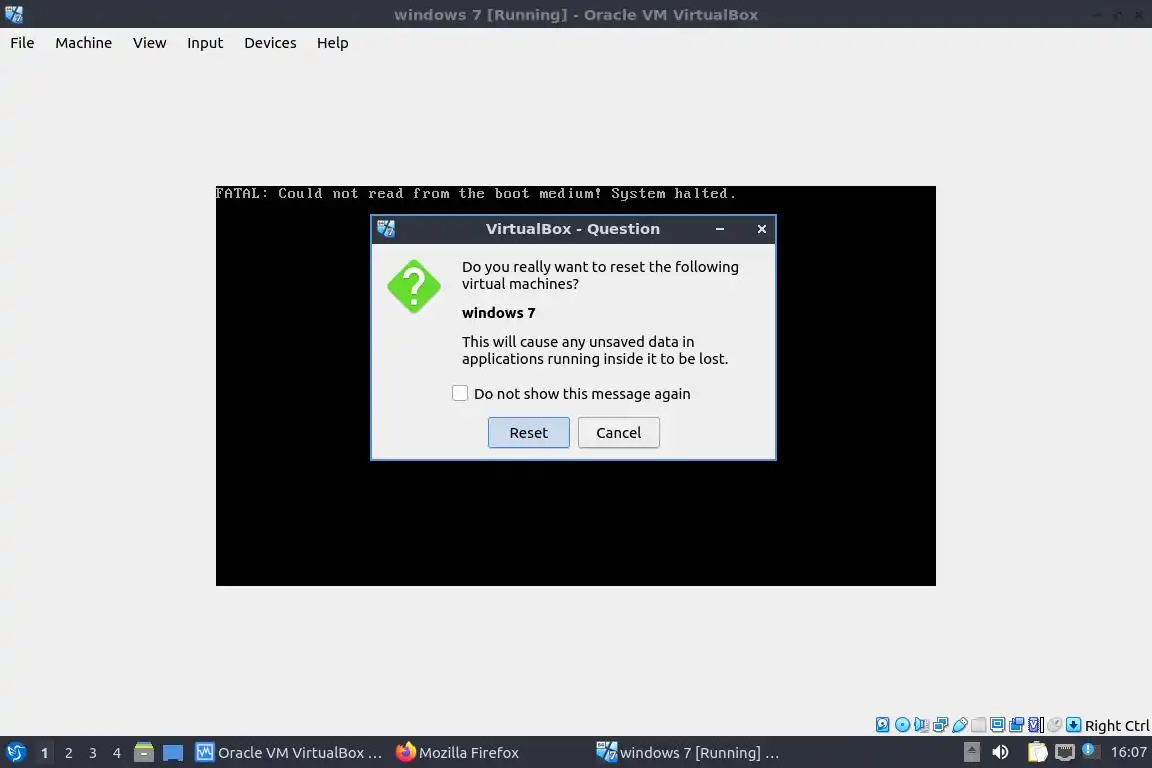Click the audio status bar icon

click(921, 725)
